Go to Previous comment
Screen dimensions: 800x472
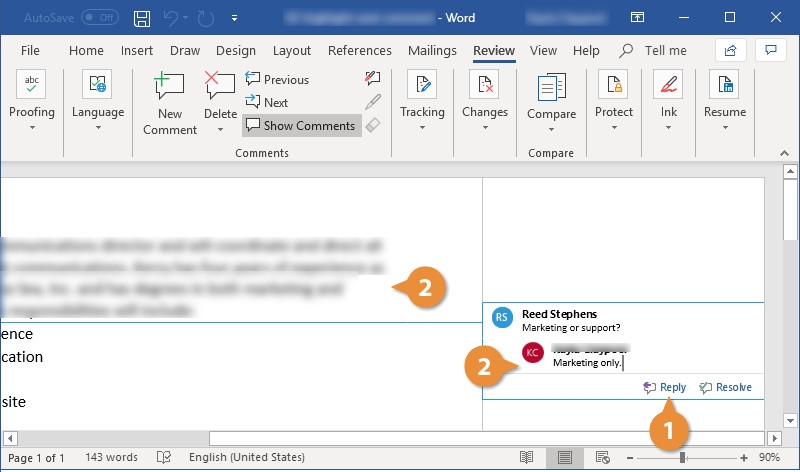pos(277,80)
